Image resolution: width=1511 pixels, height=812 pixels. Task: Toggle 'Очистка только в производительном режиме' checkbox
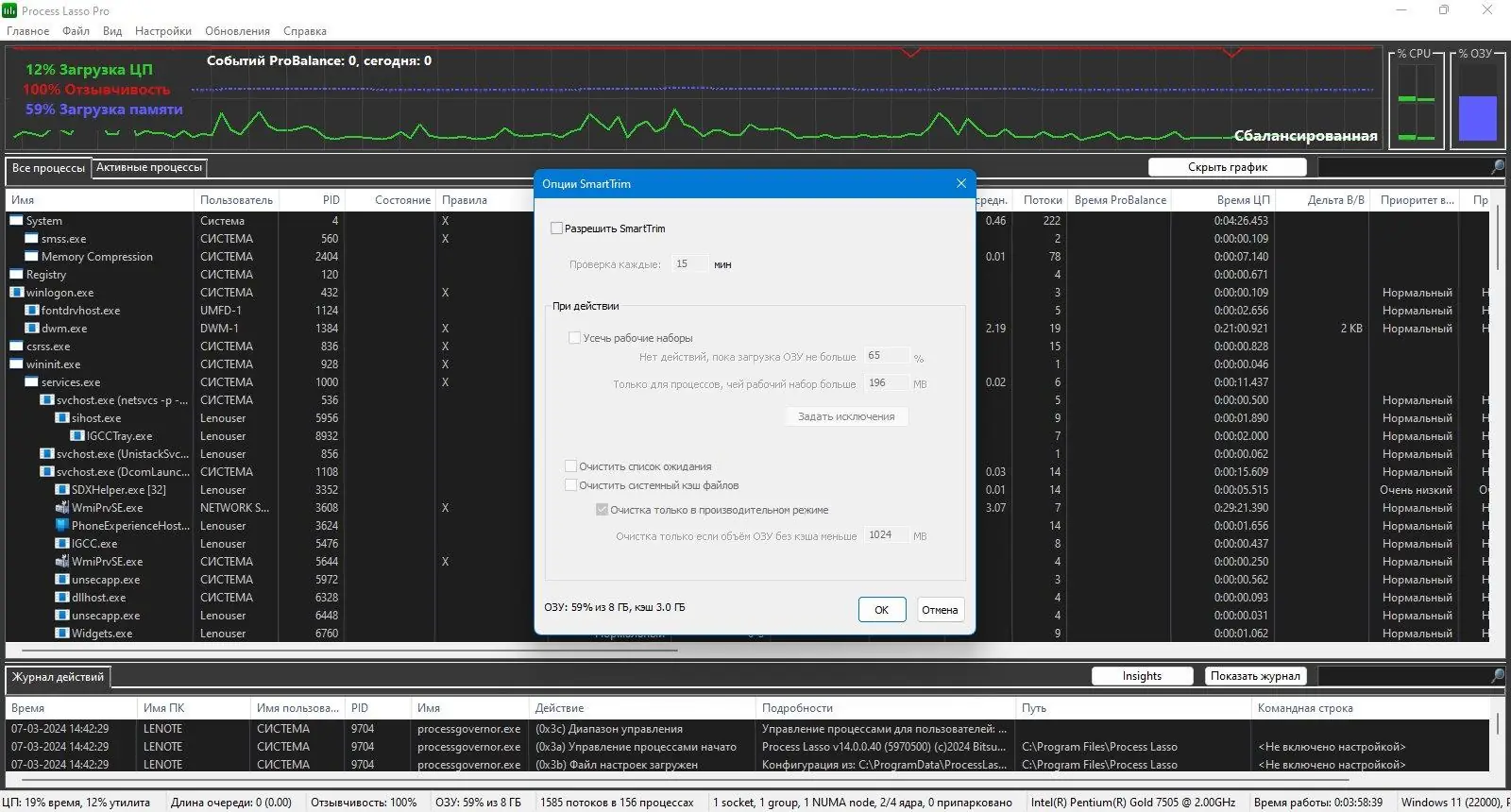coord(602,510)
